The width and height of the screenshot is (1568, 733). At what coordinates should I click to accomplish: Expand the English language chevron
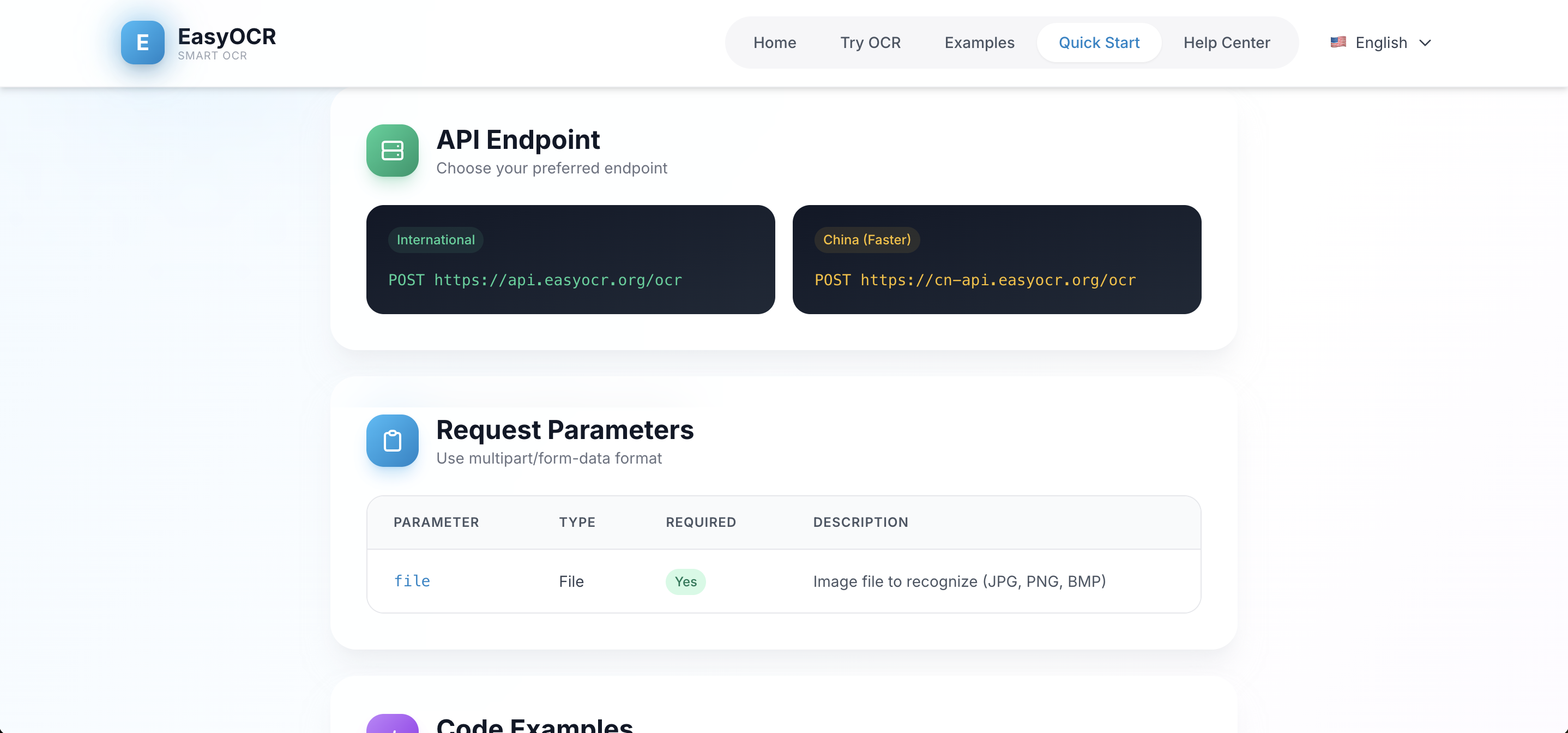click(x=1425, y=43)
